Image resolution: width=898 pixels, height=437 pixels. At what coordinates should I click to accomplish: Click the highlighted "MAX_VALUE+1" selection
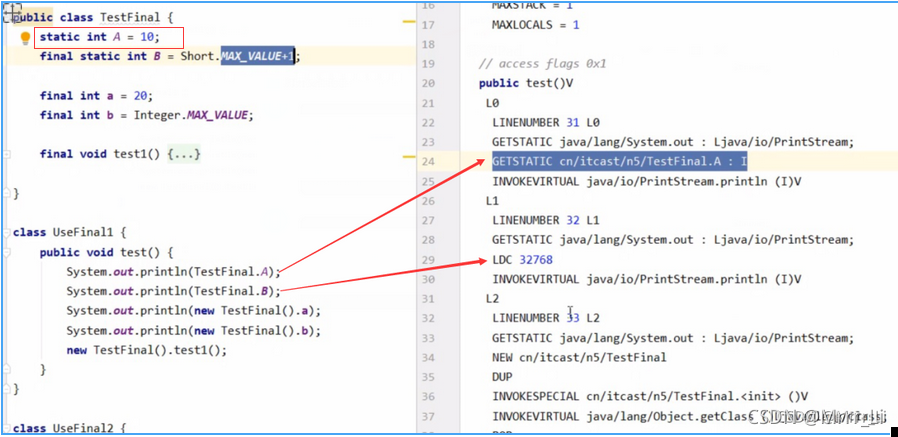(x=258, y=56)
